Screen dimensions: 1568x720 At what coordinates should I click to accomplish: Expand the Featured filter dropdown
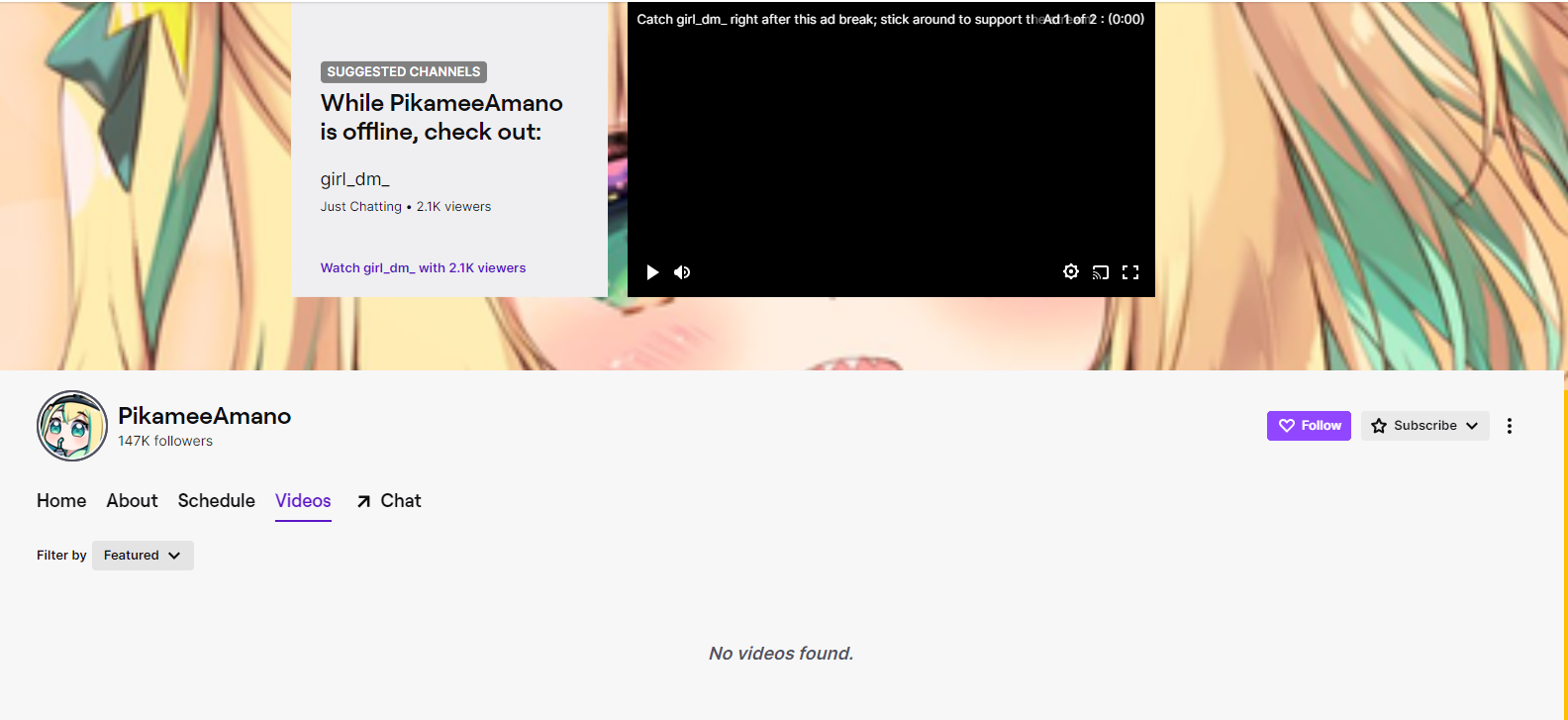coord(143,556)
